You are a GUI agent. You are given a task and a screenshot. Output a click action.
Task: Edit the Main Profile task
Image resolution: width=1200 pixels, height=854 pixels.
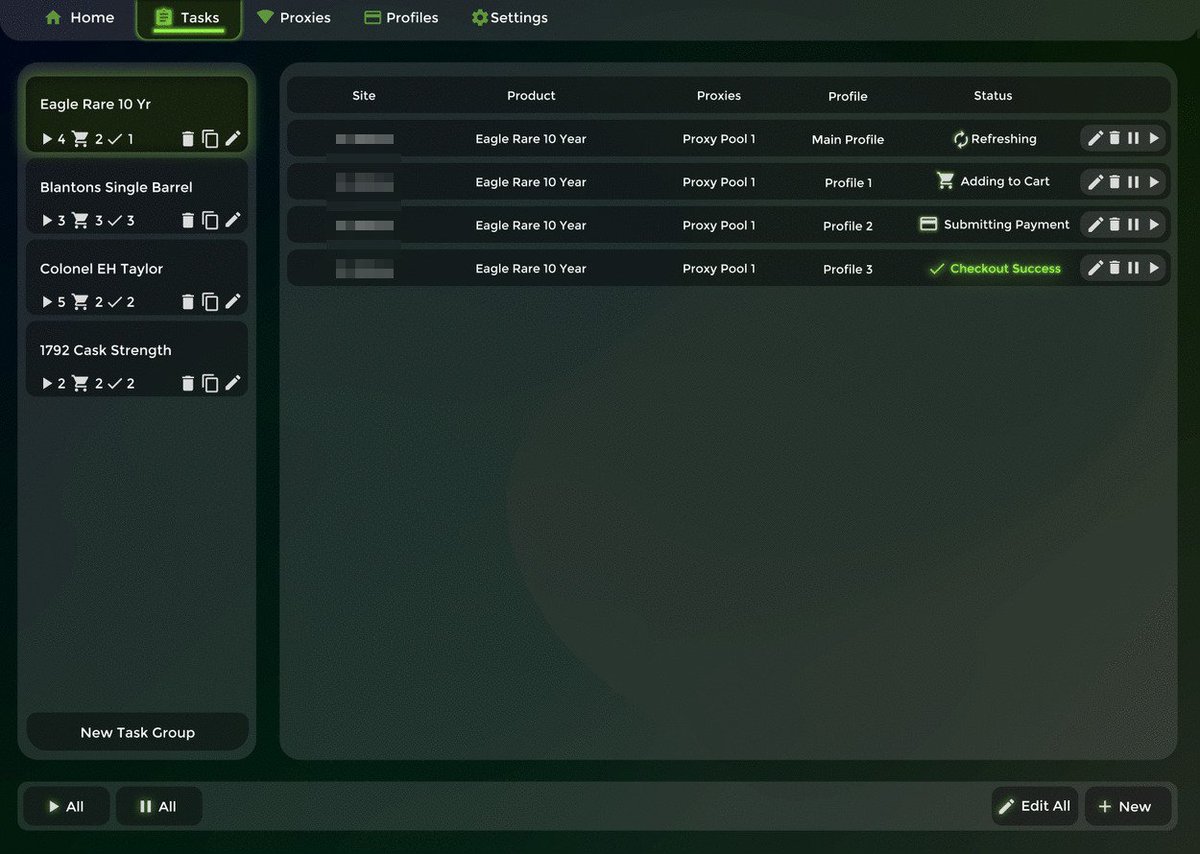tap(1095, 139)
